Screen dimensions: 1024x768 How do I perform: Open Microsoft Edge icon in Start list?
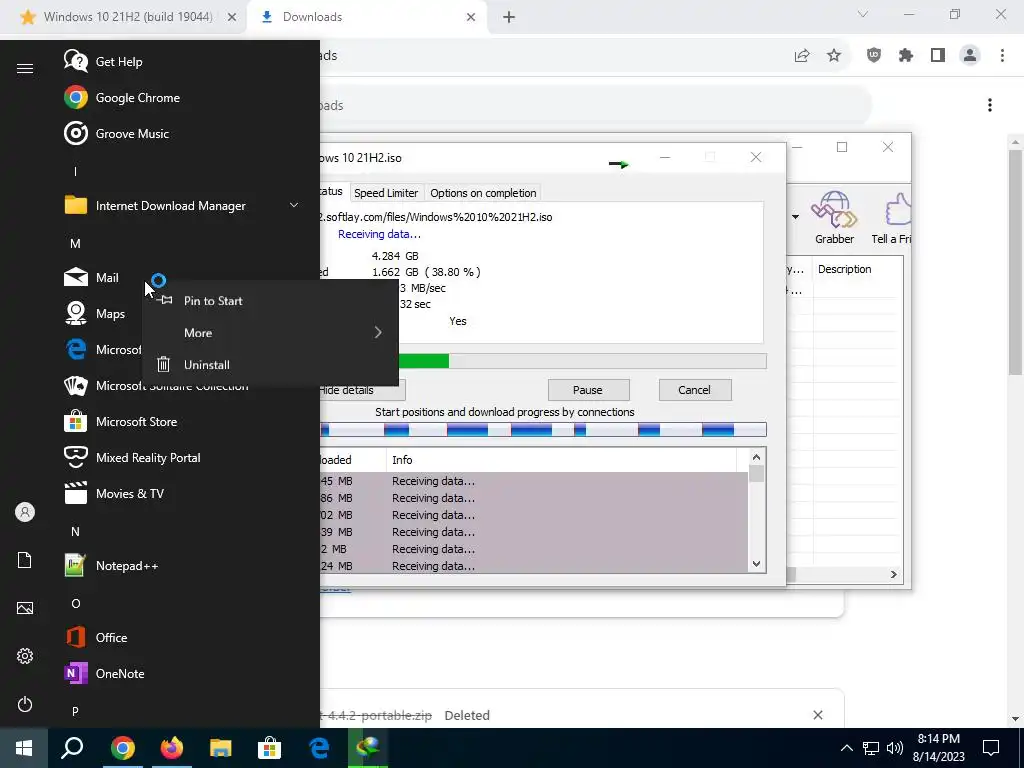tap(76, 349)
